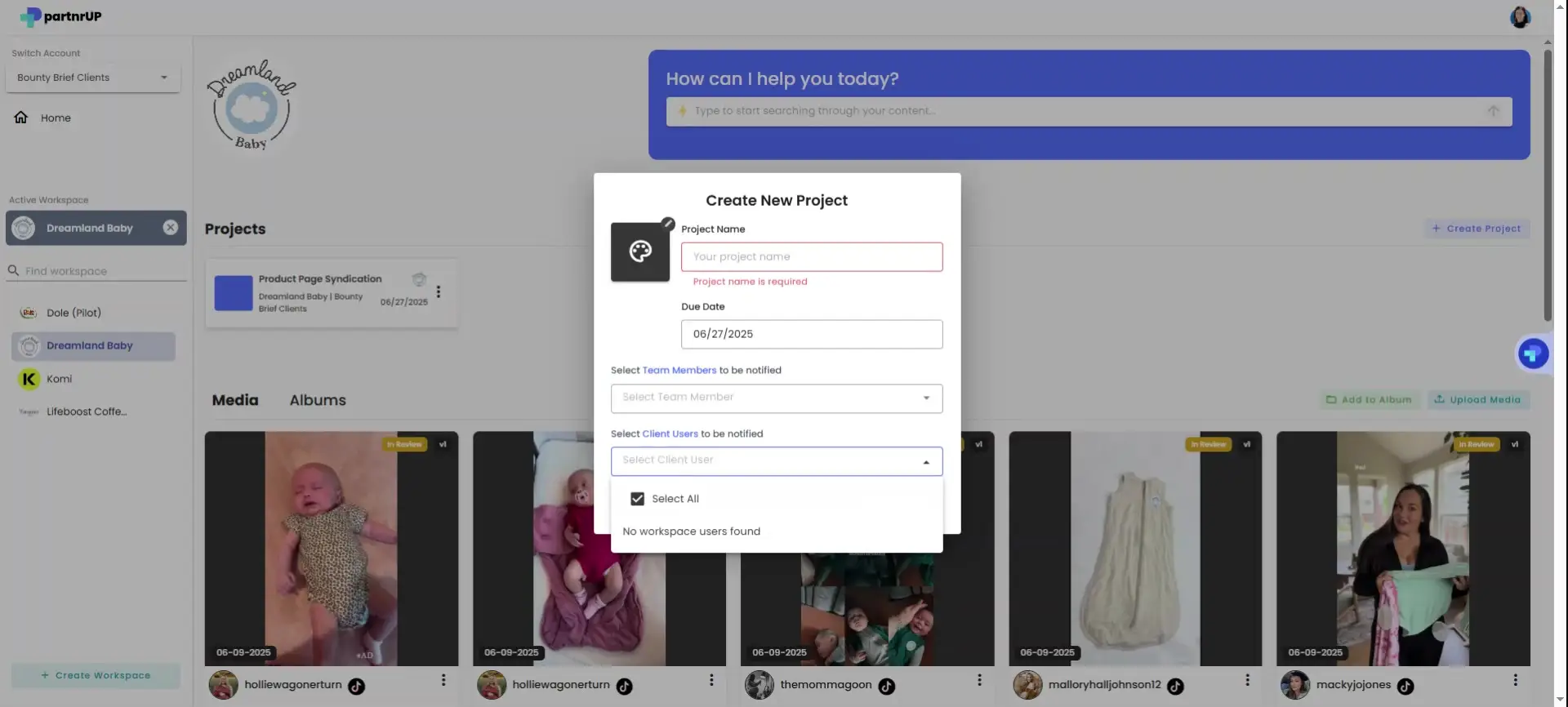The height and width of the screenshot is (707, 1568).
Task: Open Product Page Syndication project options menu
Action: (439, 291)
